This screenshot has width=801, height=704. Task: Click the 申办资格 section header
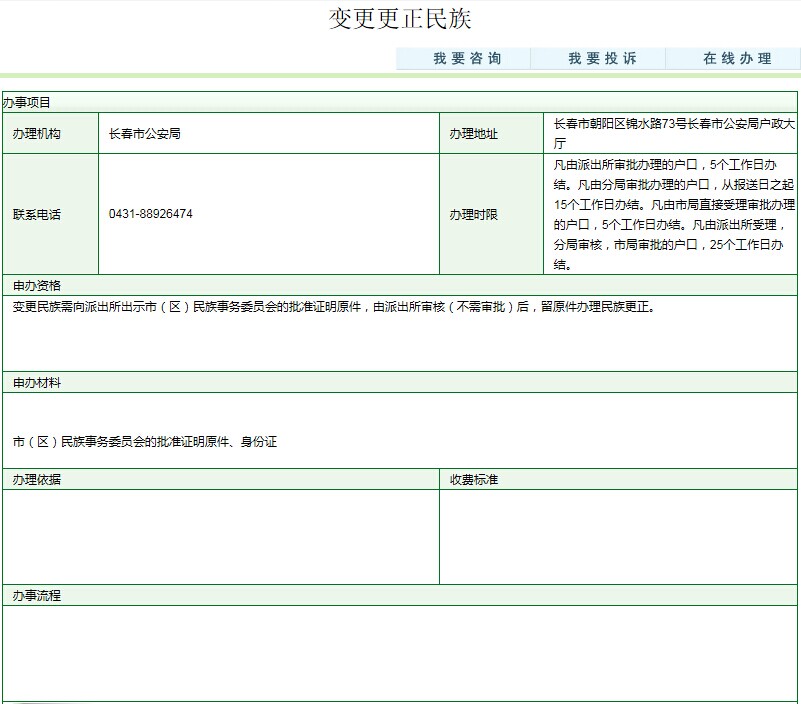(x=399, y=285)
